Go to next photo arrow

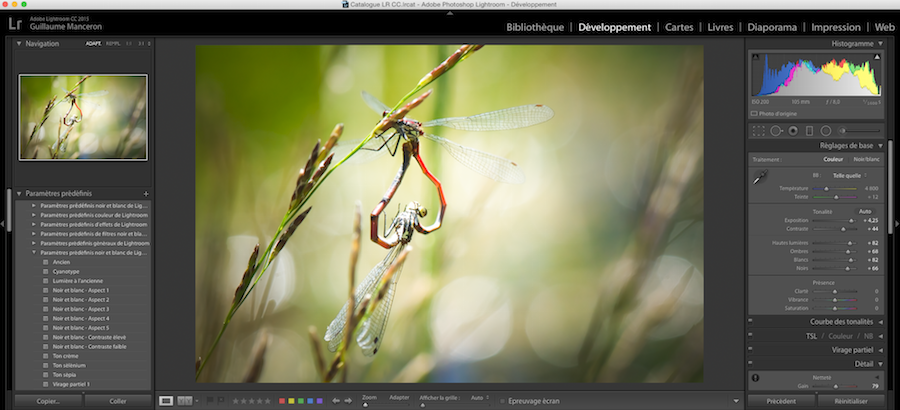[348, 401]
